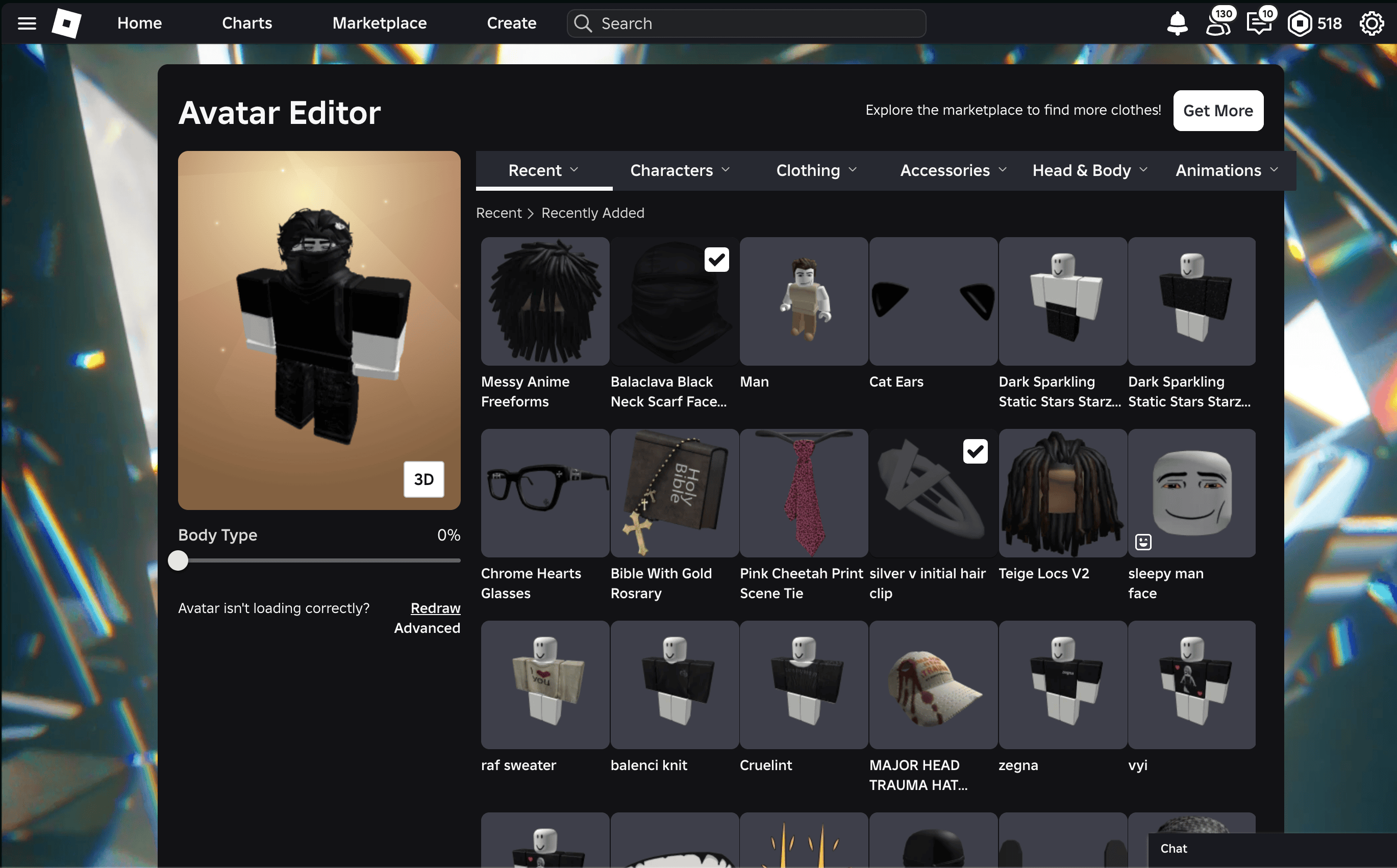1397x868 pixels.
Task: Open the Chat panel
Action: (1272, 849)
